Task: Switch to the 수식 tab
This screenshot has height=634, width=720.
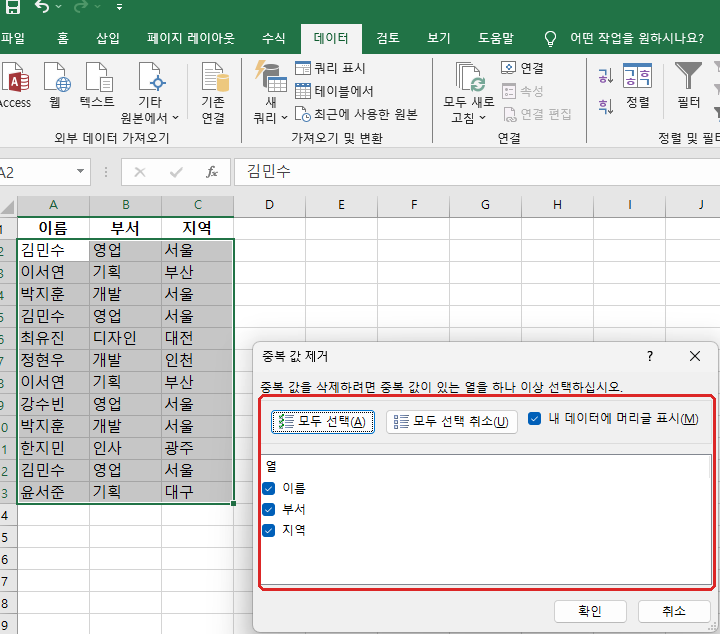Action: tap(274, 38)
